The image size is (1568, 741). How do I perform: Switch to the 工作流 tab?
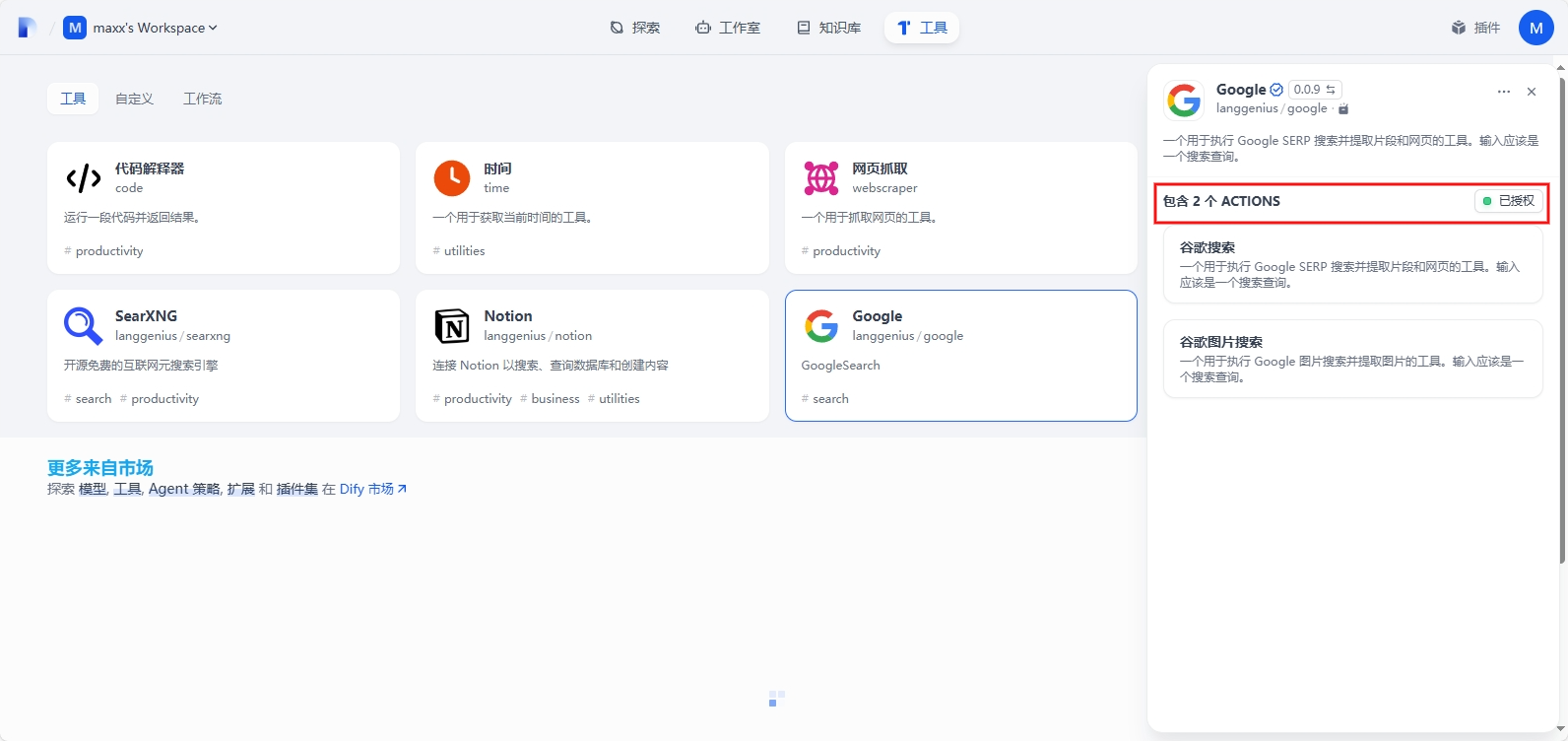point(202,99)
